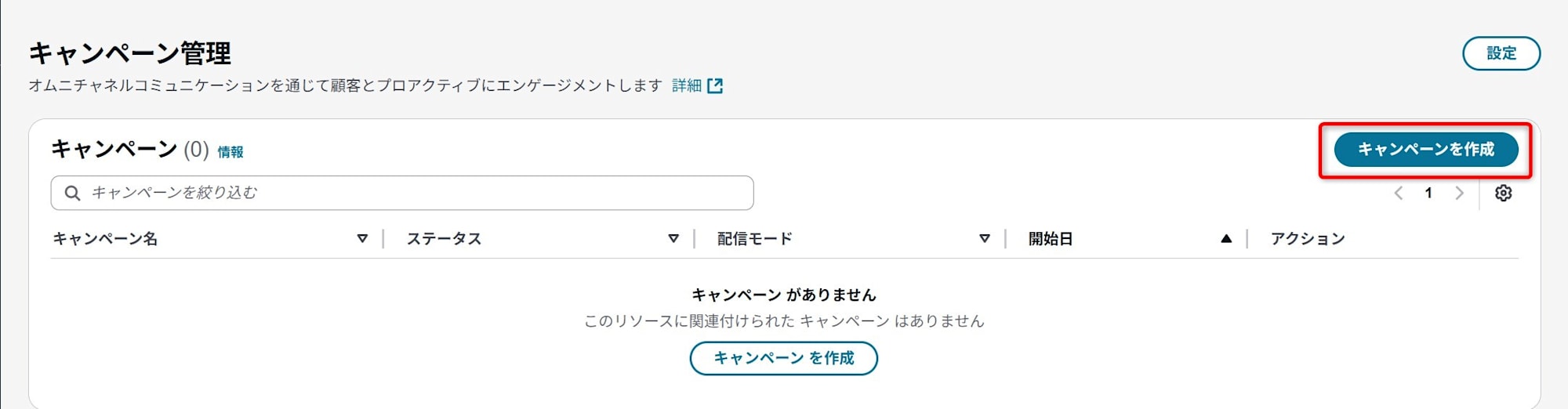Image resolution: width=1568 pixels, height=409 pixels.
Task: Open the 情報 link next to キャンペーン
Action: tap(230, 152)
